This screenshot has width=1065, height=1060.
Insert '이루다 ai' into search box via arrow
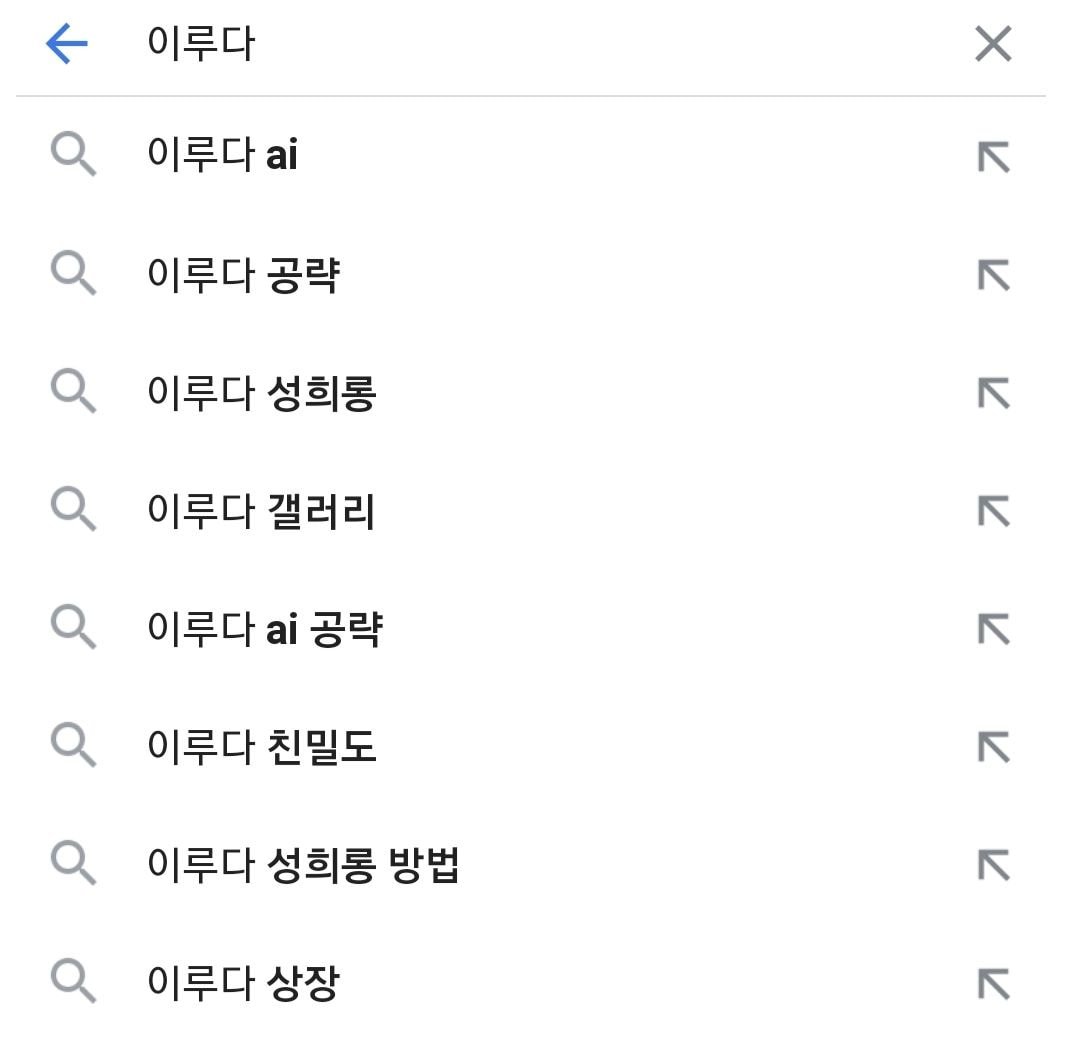click(x=993, y=157)
